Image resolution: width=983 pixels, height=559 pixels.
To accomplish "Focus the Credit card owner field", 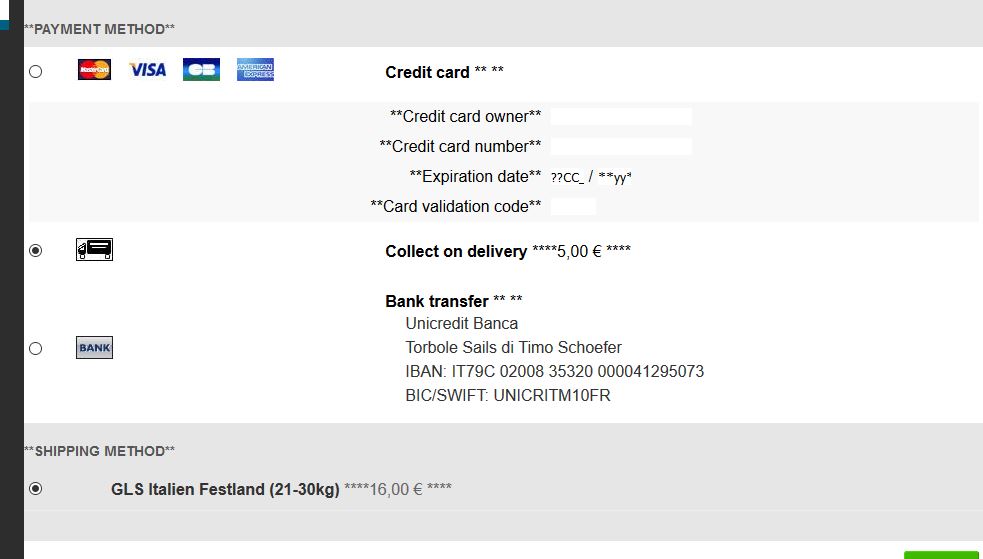I will coord(620,117).
